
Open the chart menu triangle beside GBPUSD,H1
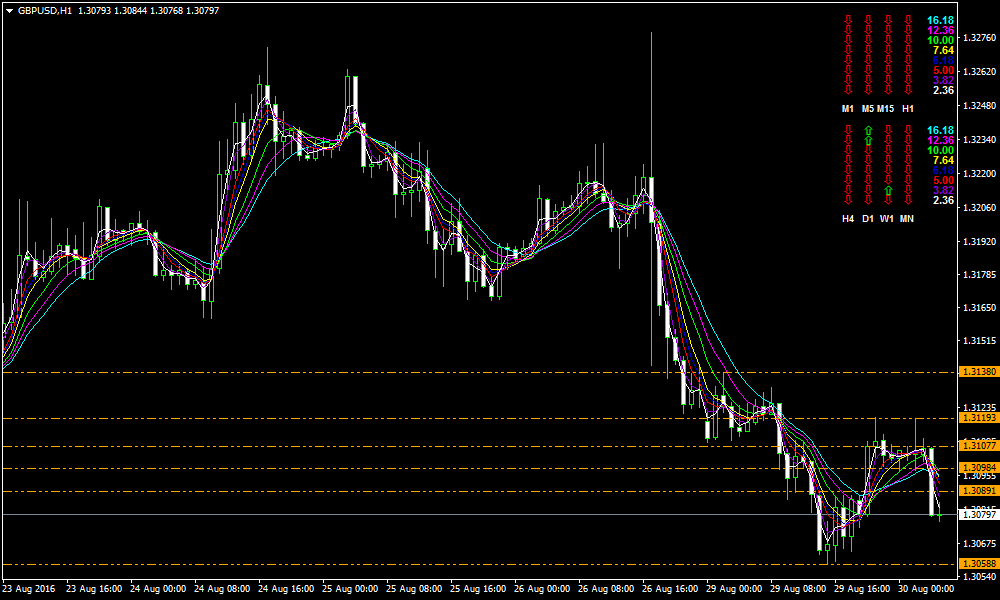9,10
